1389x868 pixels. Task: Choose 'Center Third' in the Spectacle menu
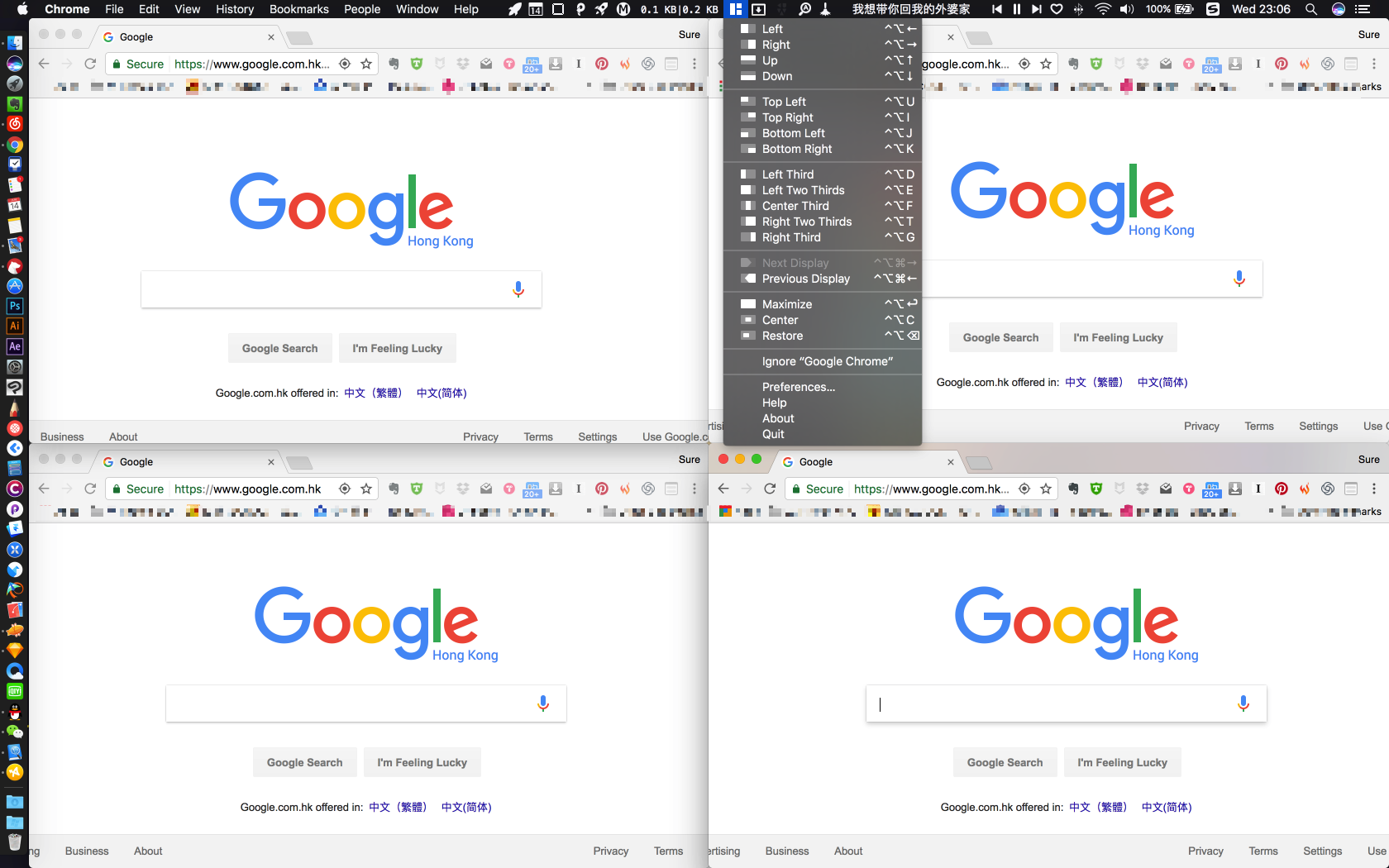[x=823, y=206]
